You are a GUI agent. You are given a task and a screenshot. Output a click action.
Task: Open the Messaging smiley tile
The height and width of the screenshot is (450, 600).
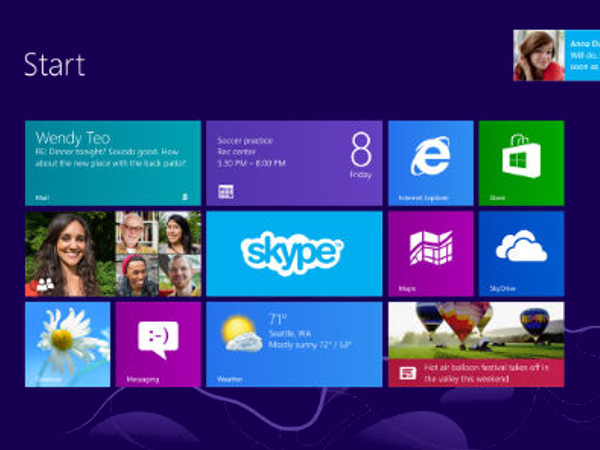tap(158, 344)
